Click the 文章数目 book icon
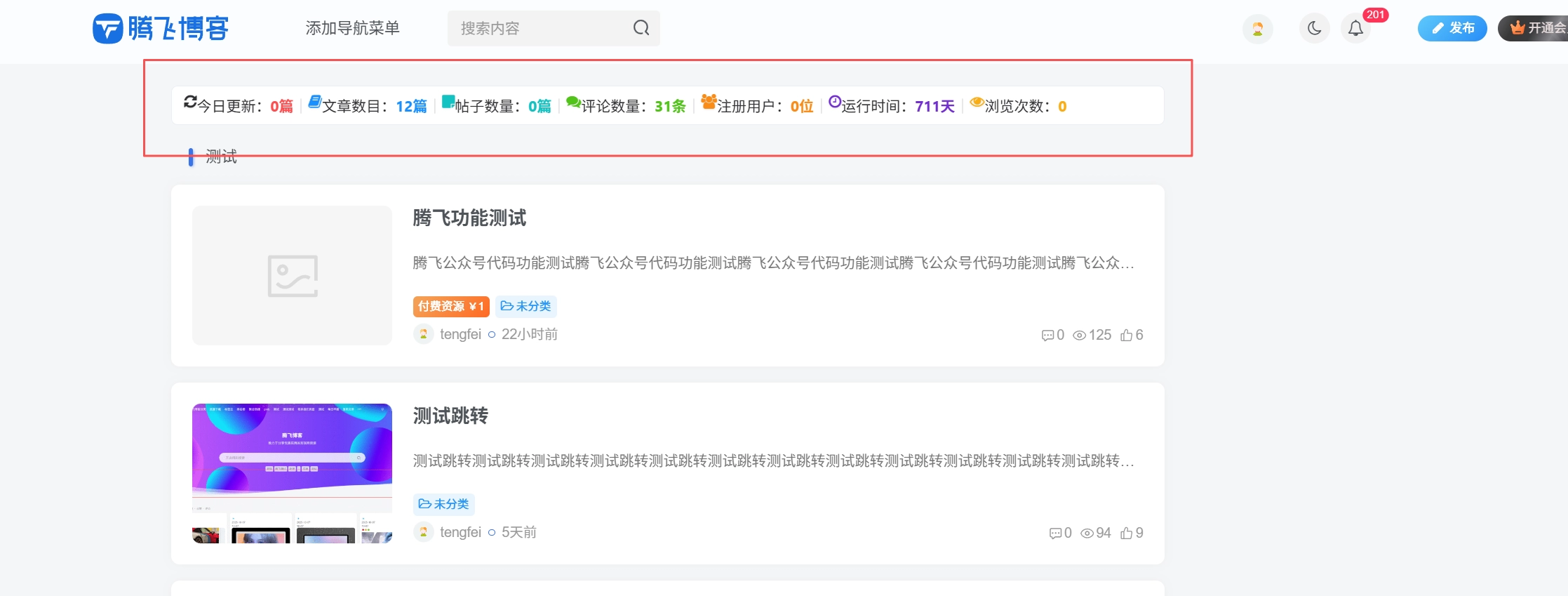This screenshot has height=596, width=1568. click(315, 102)
